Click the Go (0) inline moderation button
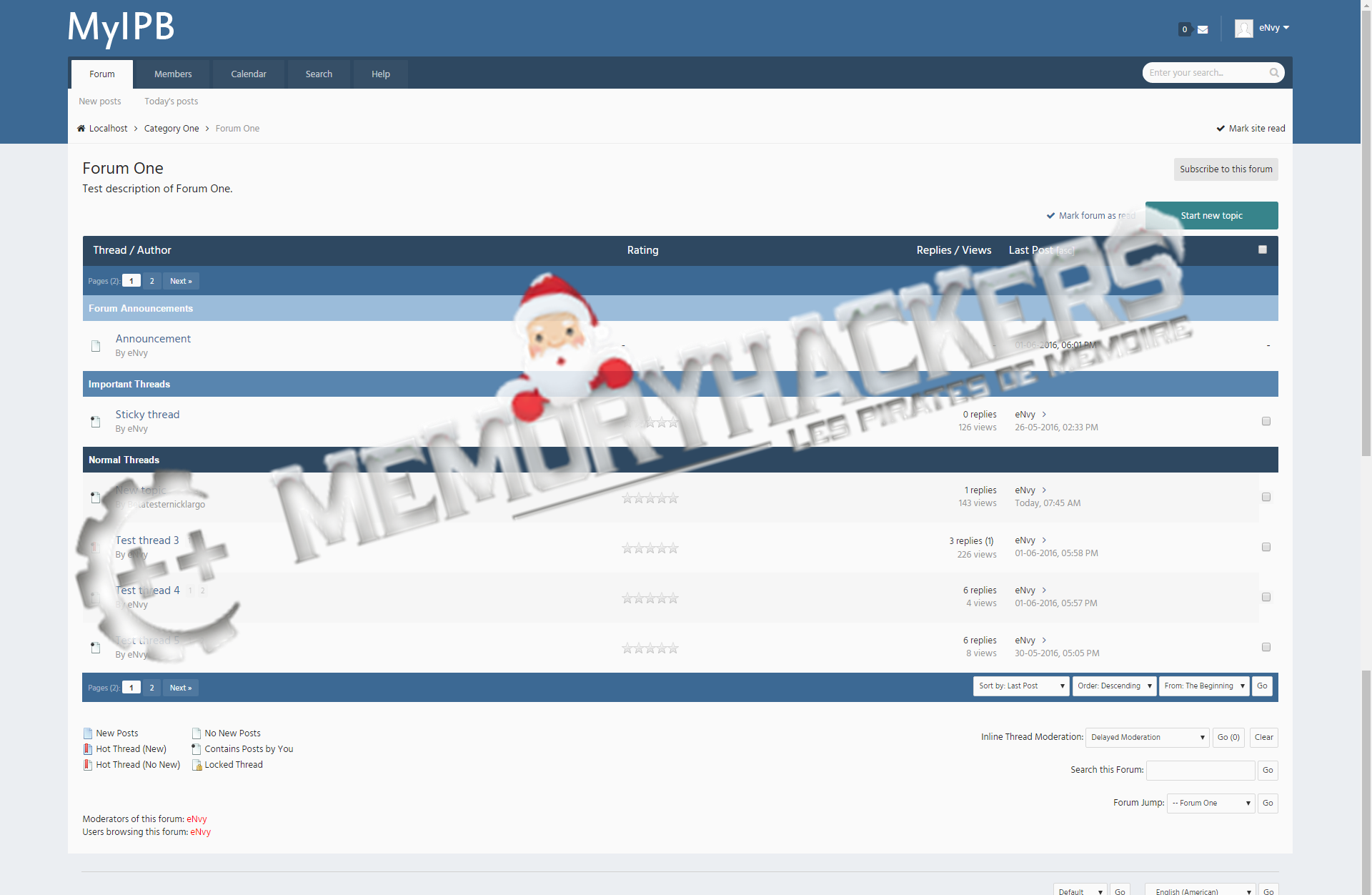 click(x=1228, y=738)
